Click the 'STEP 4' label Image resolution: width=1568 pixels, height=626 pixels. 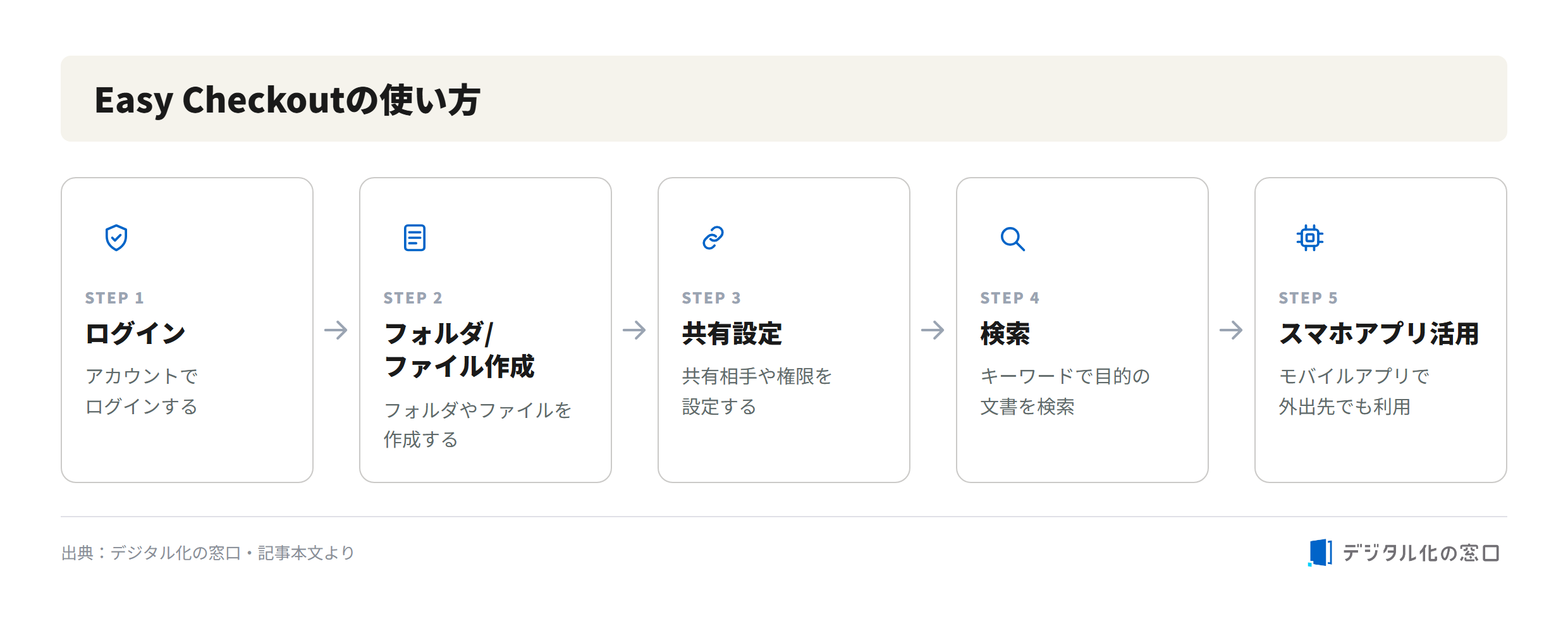point(1010,298)
